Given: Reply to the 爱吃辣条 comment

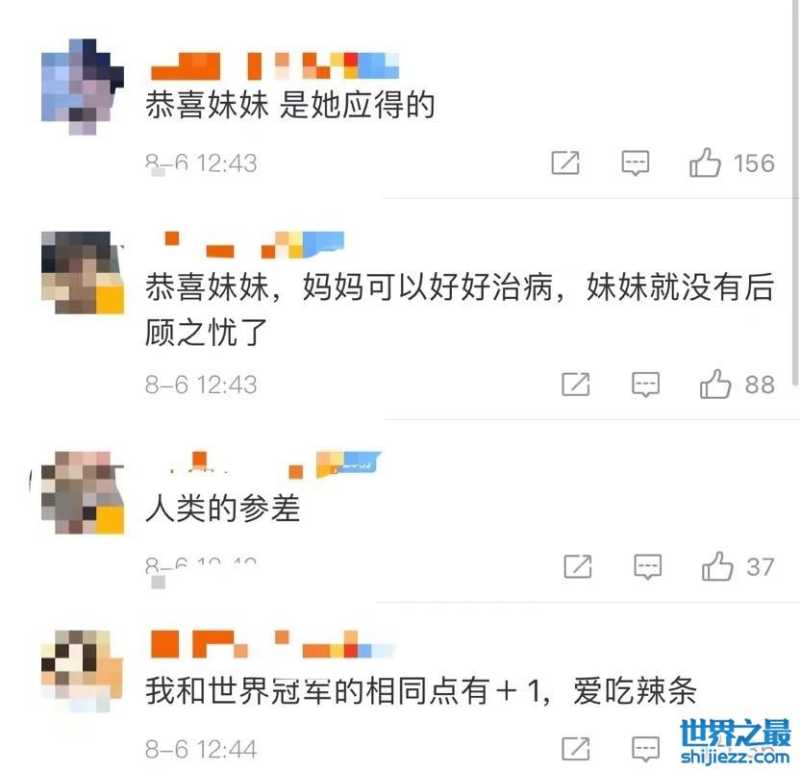Looking at the screenshot, I should tap(645, 749).
